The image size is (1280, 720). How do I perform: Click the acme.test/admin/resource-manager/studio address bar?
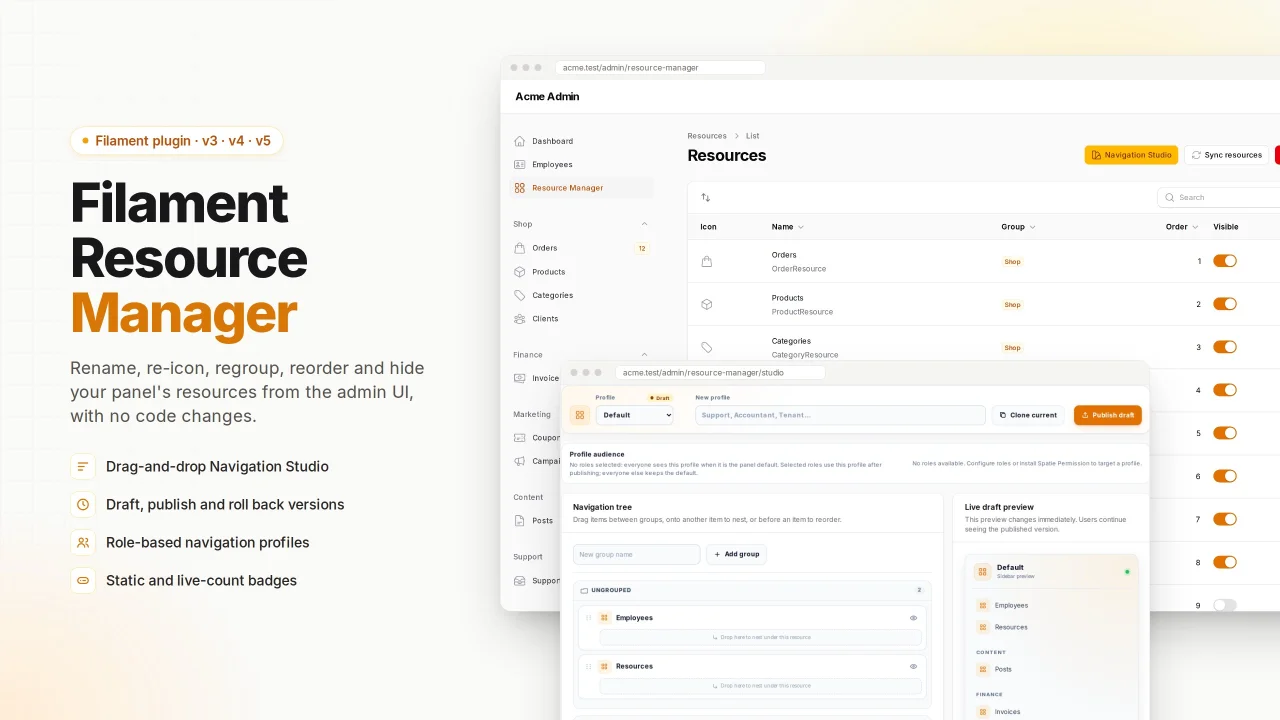click(x=720, y=372)
